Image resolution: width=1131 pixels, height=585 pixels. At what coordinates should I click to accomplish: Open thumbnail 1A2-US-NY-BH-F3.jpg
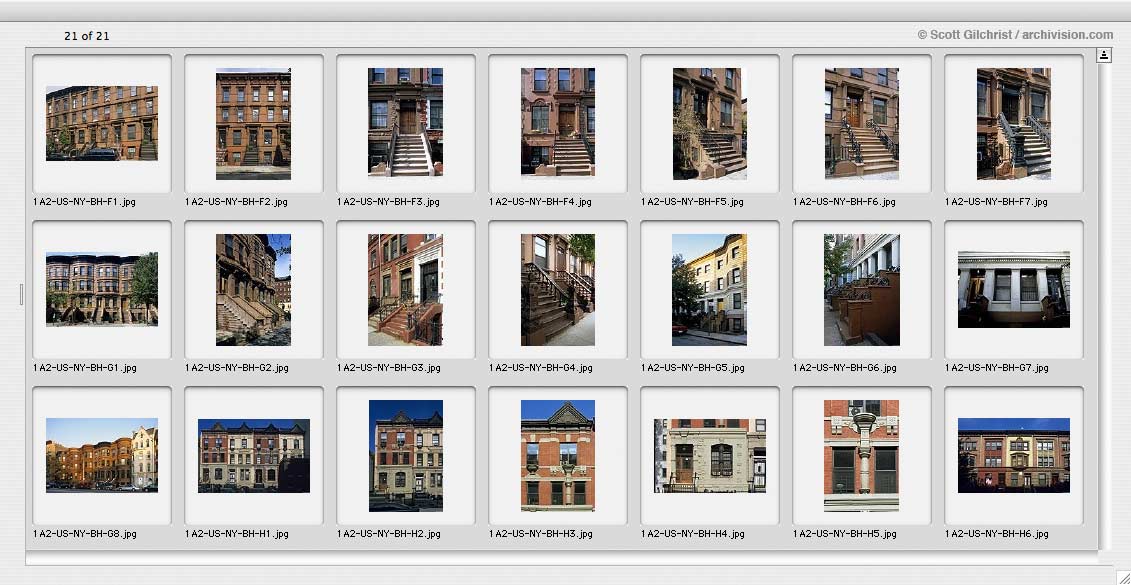click(x=405, y=122)
